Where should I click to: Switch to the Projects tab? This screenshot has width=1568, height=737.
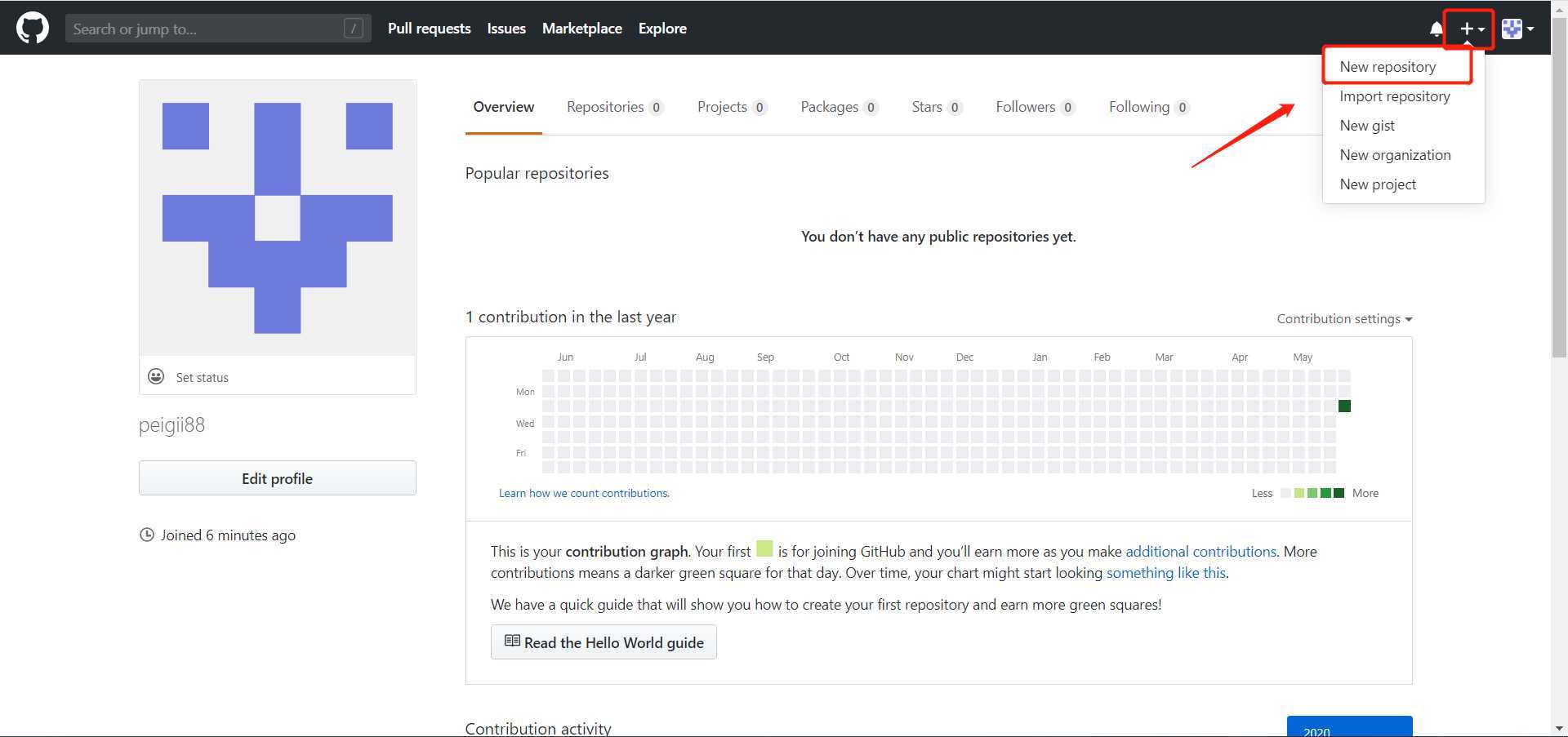(x=732, y=107)
